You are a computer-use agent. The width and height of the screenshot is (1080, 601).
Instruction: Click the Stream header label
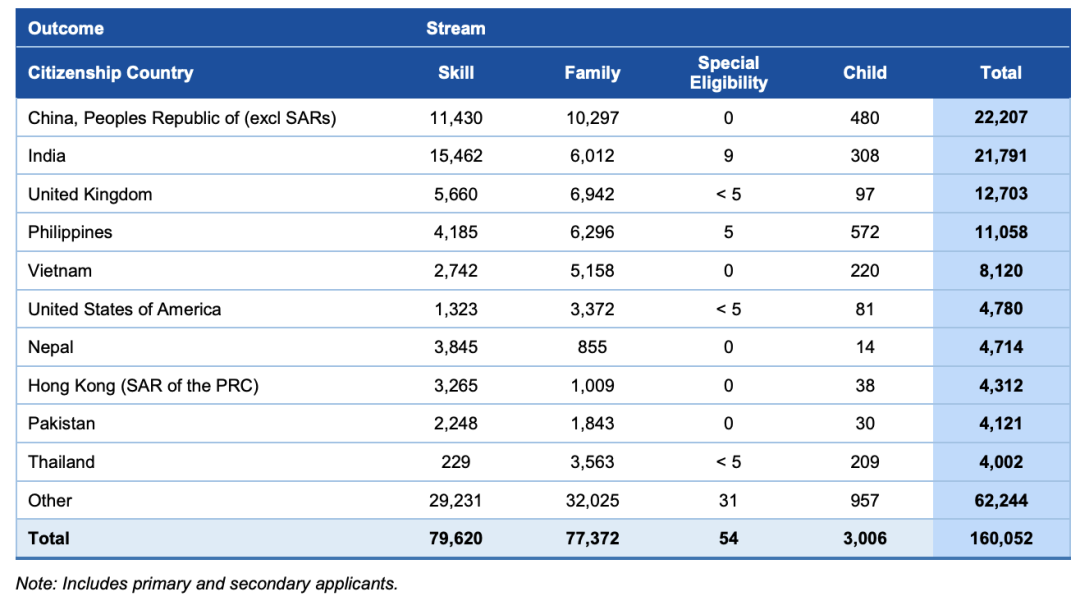pos(455,28)
